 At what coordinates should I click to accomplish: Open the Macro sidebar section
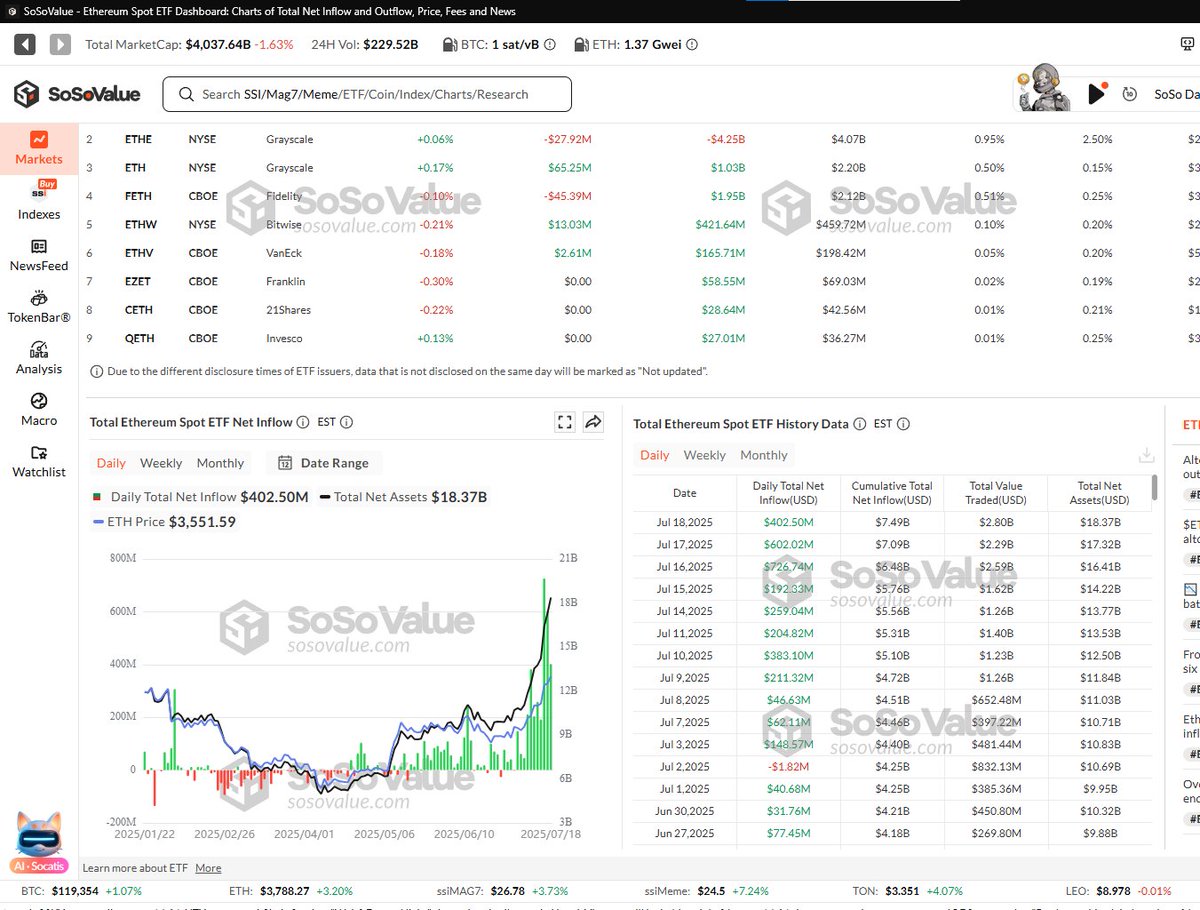click(x=39, y=410)
